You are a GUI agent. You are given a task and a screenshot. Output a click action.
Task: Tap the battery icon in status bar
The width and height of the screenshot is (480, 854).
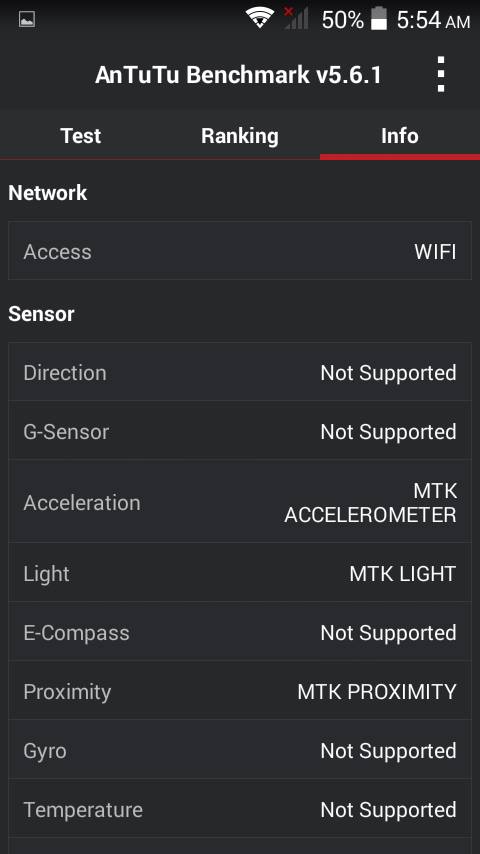[379, 19]
